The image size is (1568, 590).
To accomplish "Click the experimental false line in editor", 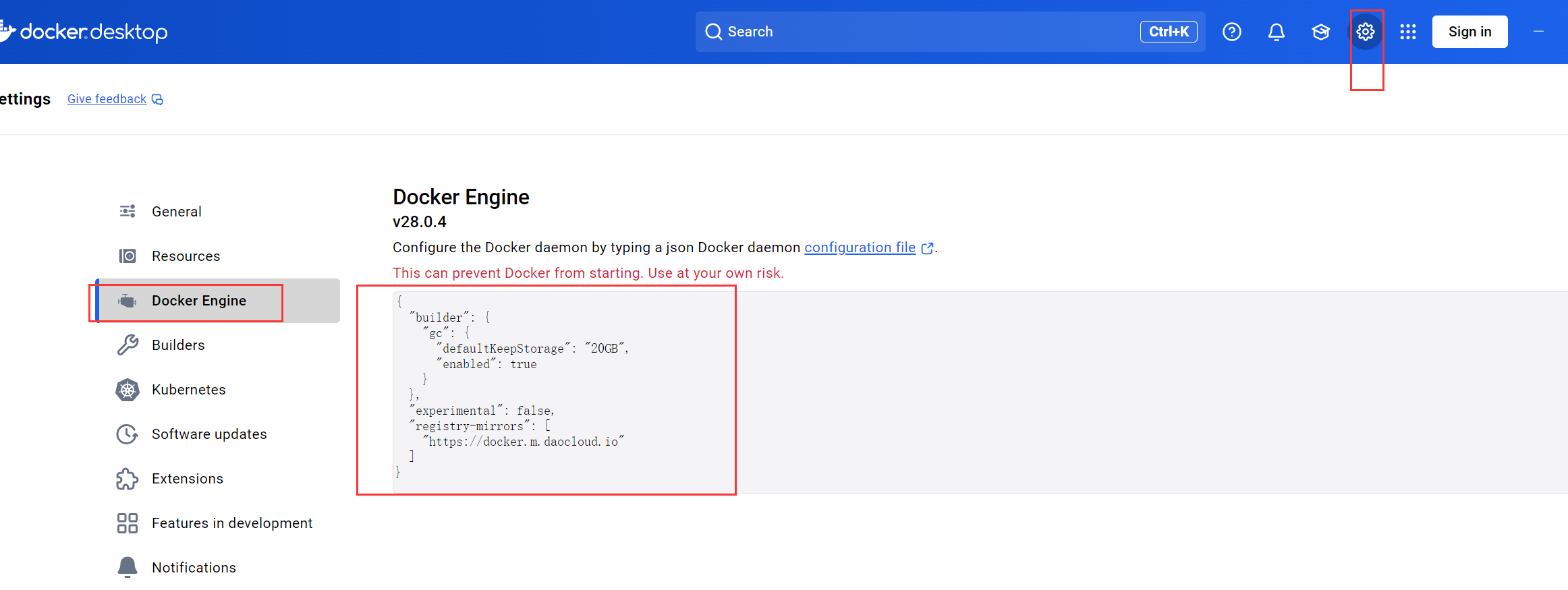I will (482, 411).
